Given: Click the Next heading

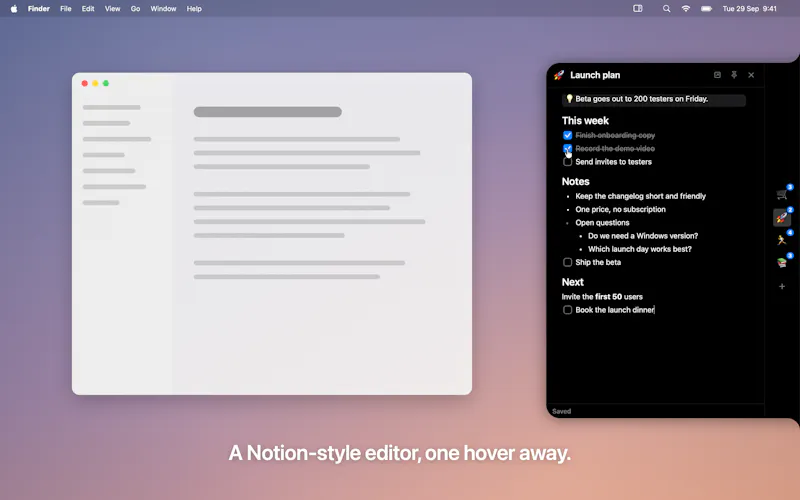Looking at the screenshot, I should pyautogui.click(x=572, y=282).
